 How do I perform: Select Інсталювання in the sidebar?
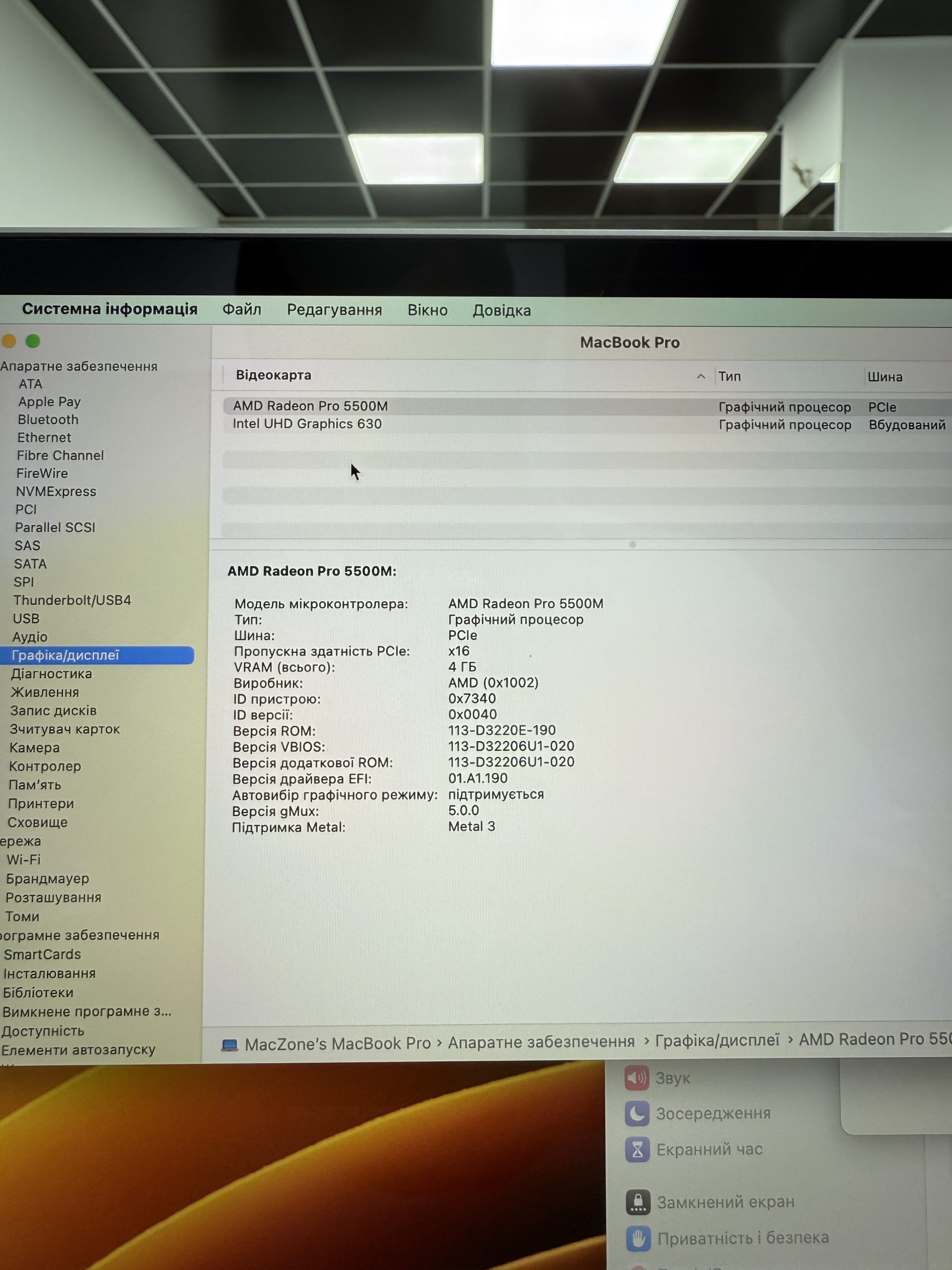(x=50, y=973)
